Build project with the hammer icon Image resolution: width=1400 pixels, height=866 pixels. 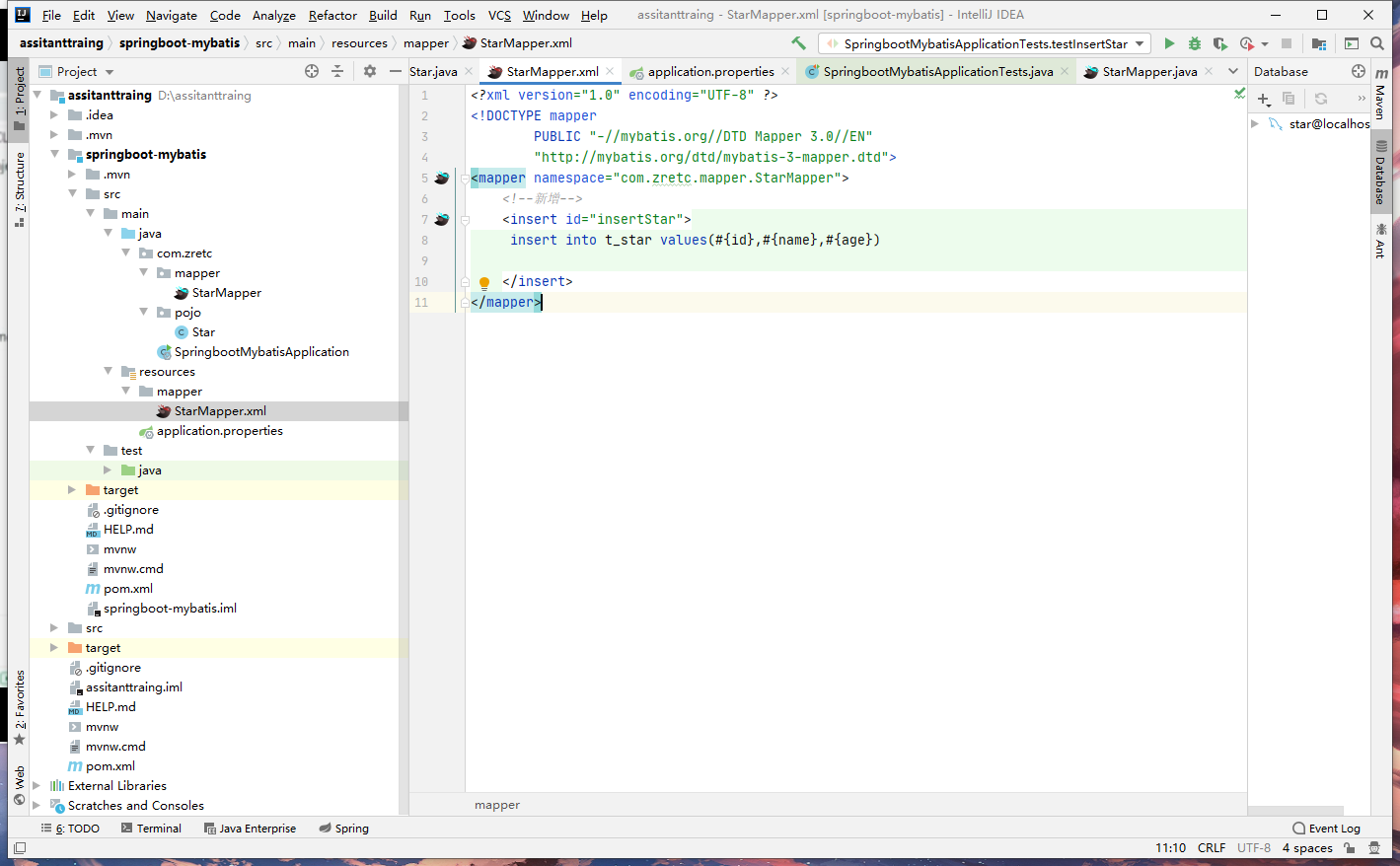pyautogui.click(x=798, y=43)
